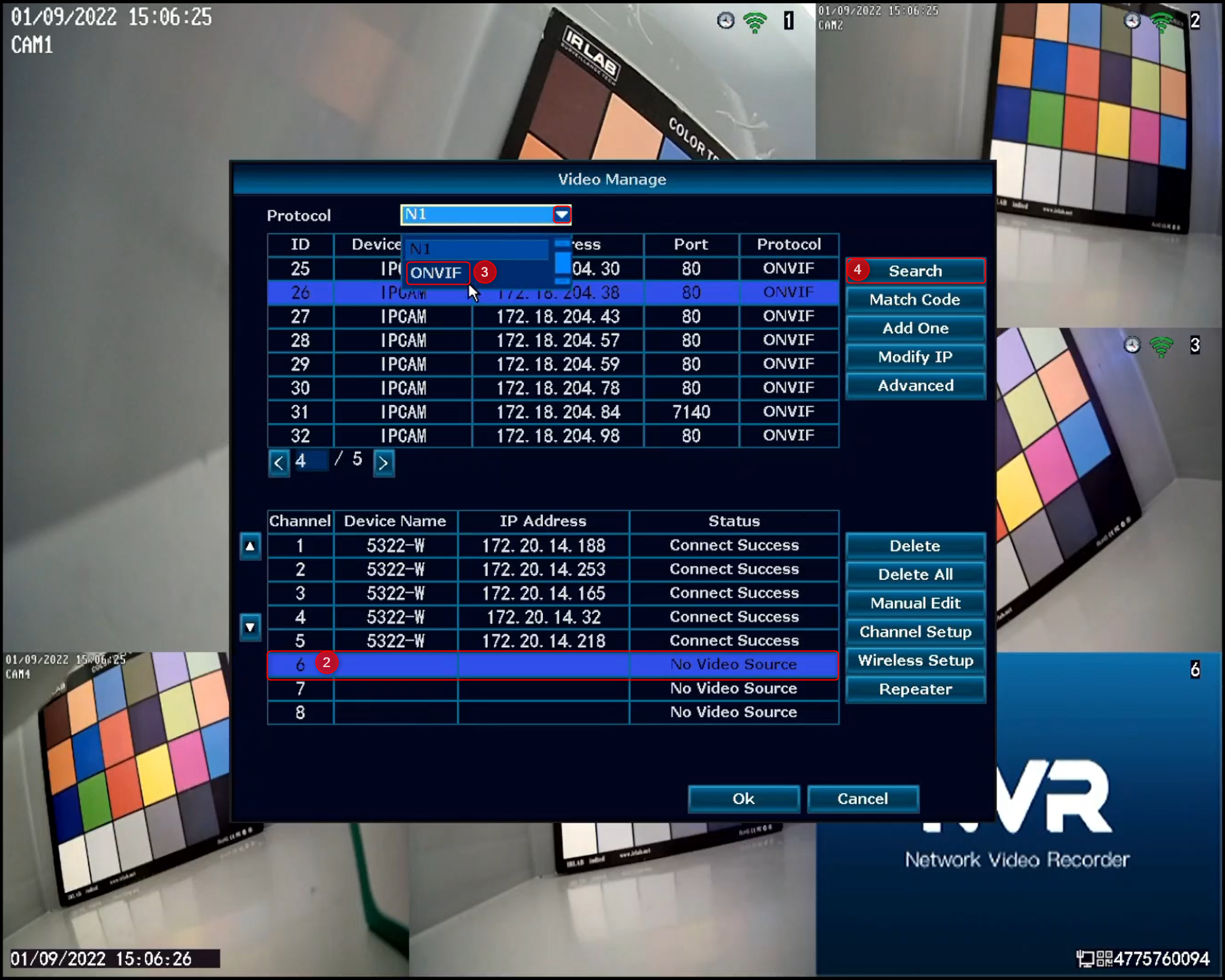The width and height of the screenshot is (1225, 980).
Task: Move channel list down with the down arrow
Action: click(x=251, y=627)
